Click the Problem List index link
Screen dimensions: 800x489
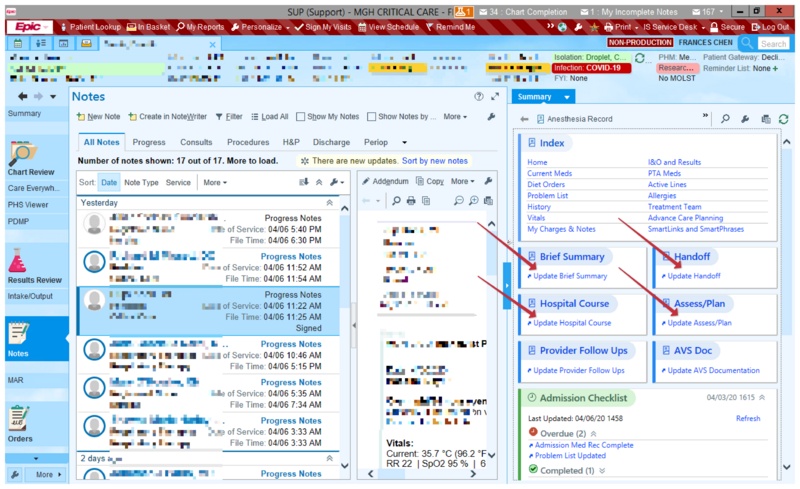(x=547, y=195)
